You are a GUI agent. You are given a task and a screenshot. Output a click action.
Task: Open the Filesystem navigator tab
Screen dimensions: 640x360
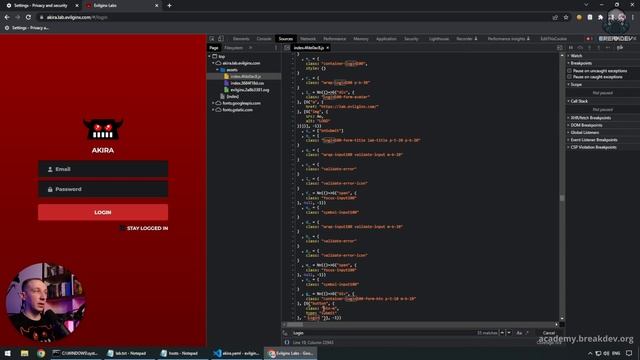click(x=233, y=48)
